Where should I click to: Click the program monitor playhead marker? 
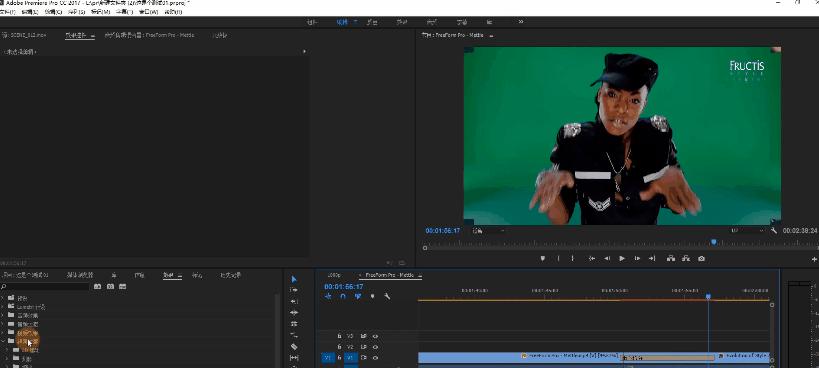(x=713, y=242)
